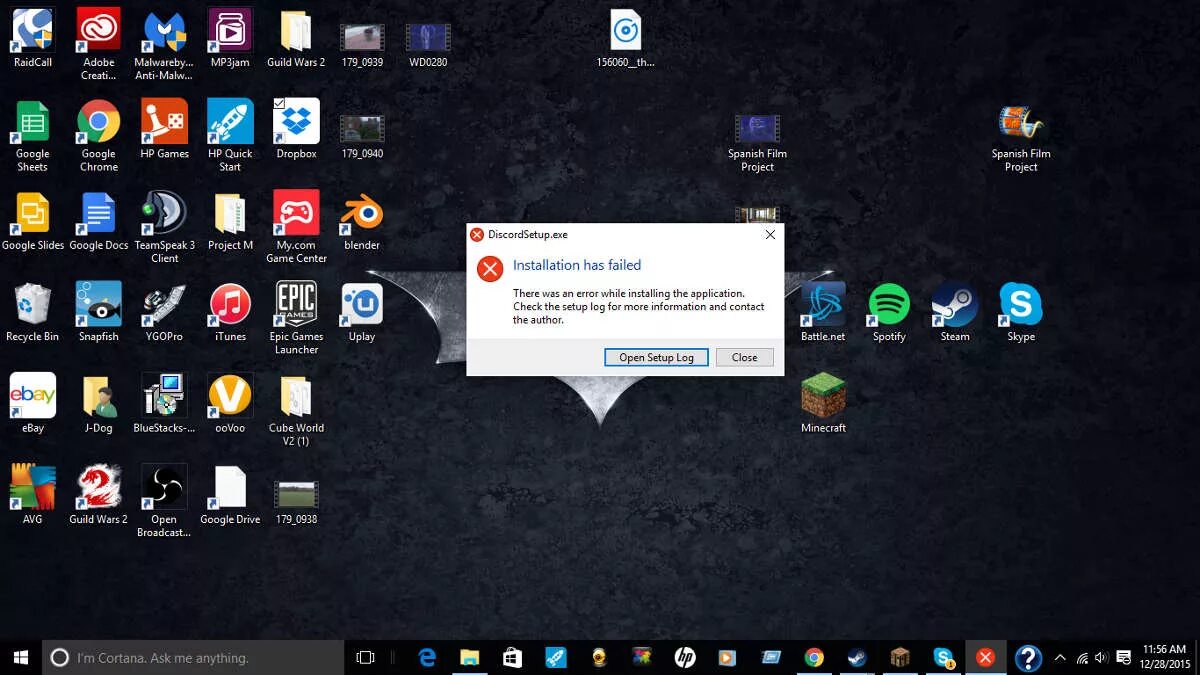Viewport: 1200px width, 675px height.
Task: Select the Guild Wars 2 folder icon
Action: click(296, 38)
